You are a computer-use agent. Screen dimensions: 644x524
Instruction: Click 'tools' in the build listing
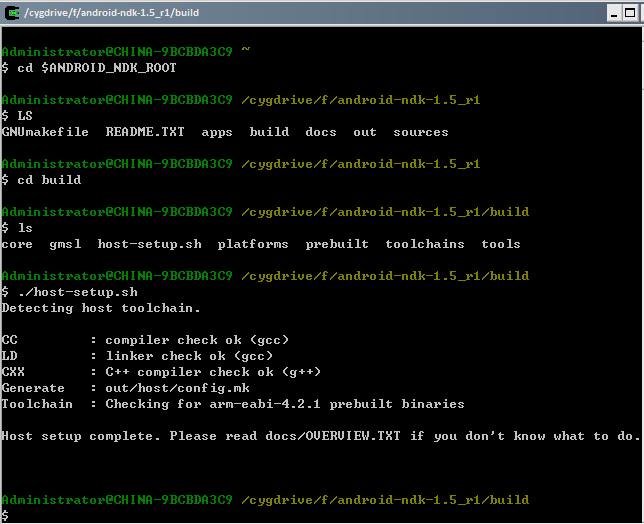coord(501,244)
